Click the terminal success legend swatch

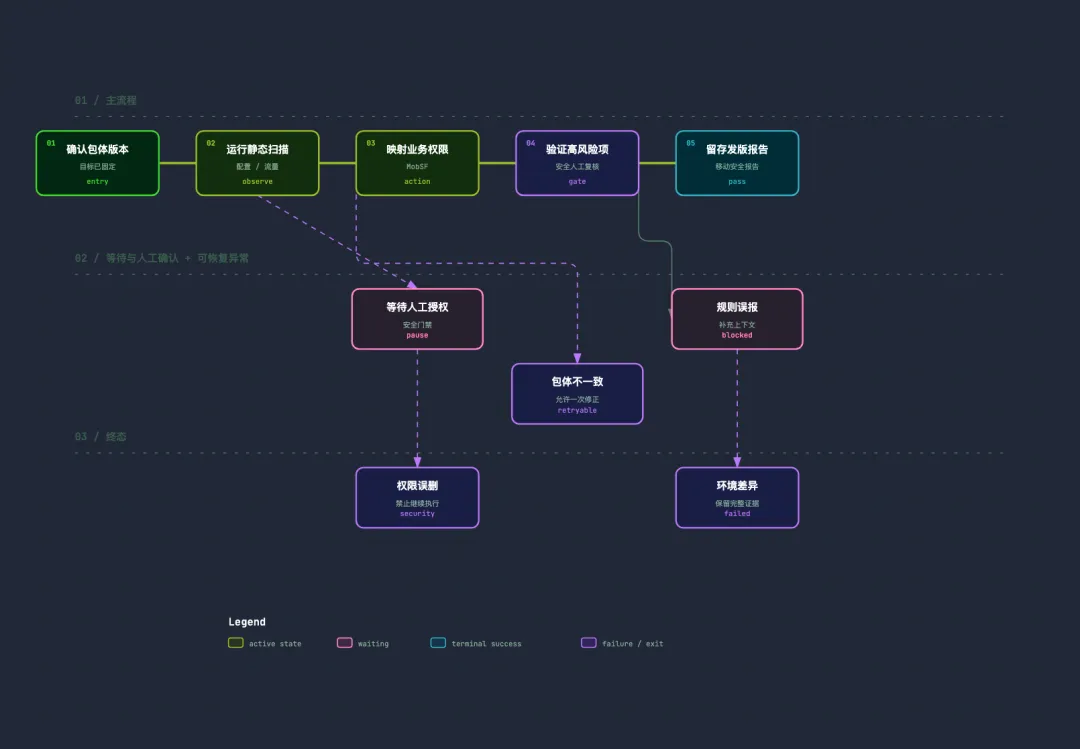pyautogui.click(x=438, y=643)
